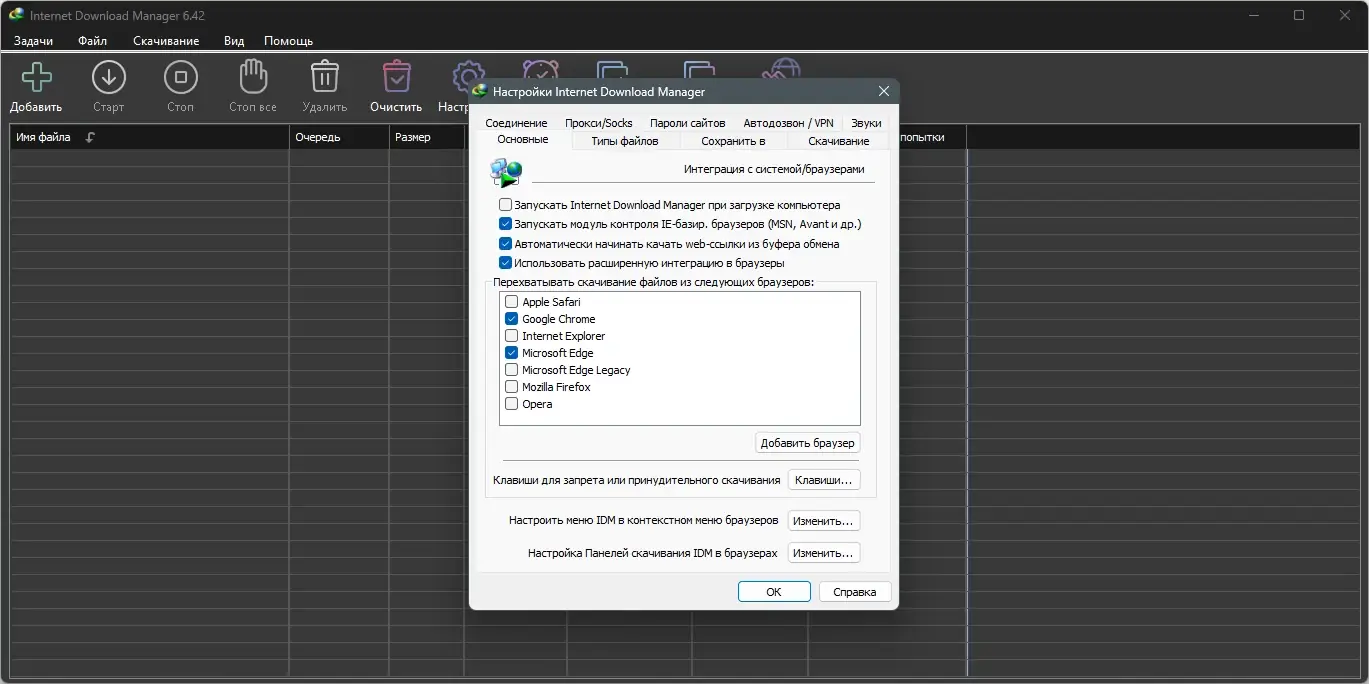
Task: Check the Opera browser box
Action: (512, 404)
